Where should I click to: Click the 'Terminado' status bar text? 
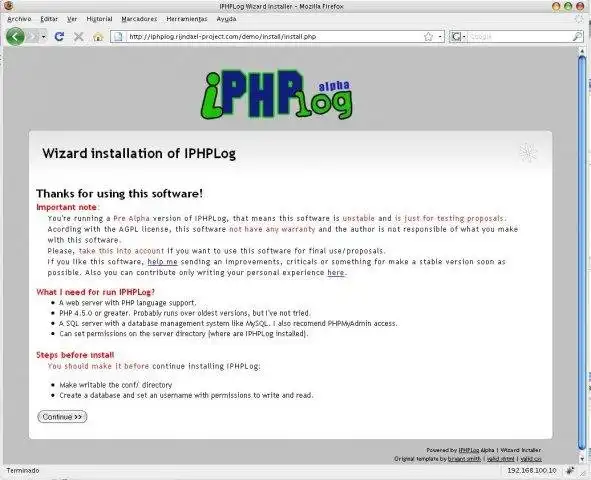pyautogui.click(x=23, y=470)
